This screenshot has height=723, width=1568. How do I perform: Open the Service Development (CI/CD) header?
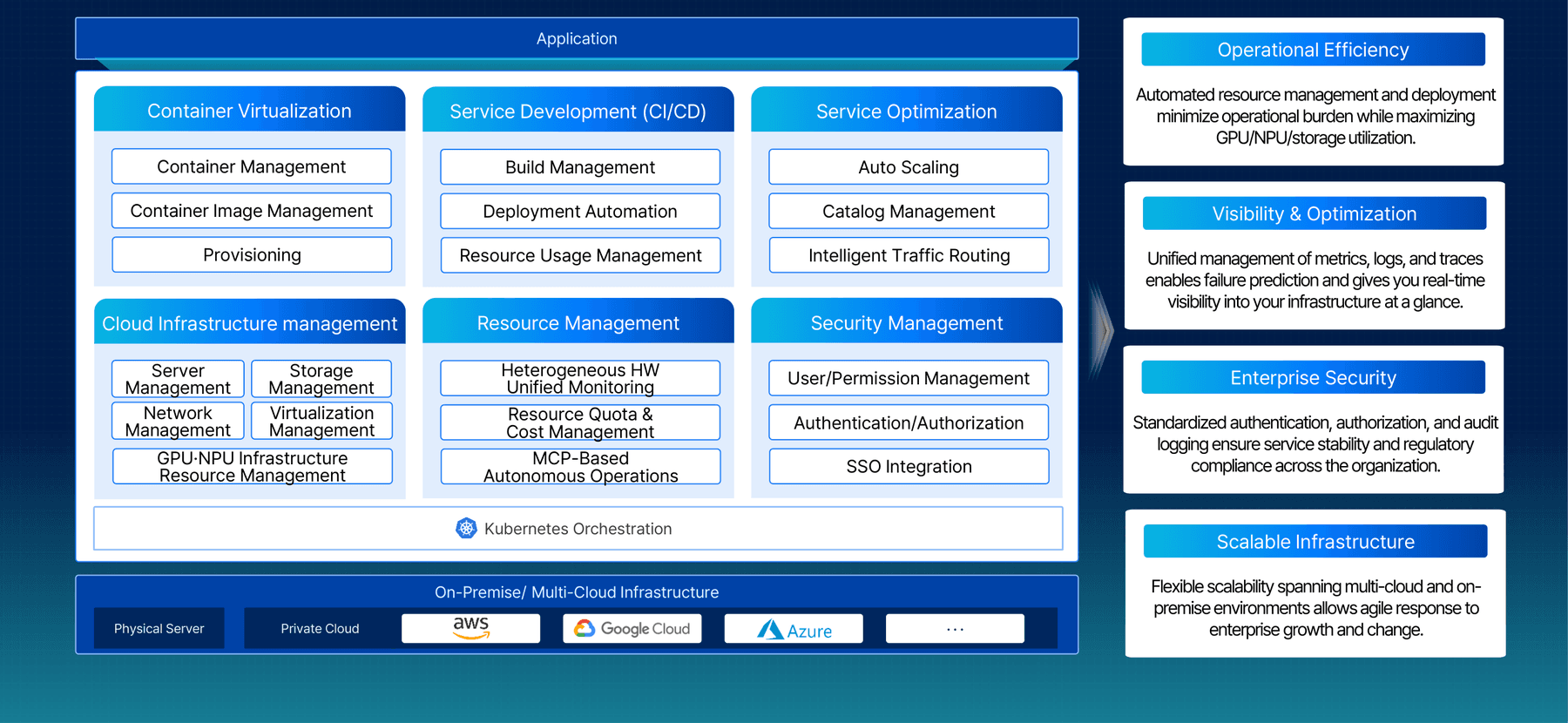tap(578, 109)
